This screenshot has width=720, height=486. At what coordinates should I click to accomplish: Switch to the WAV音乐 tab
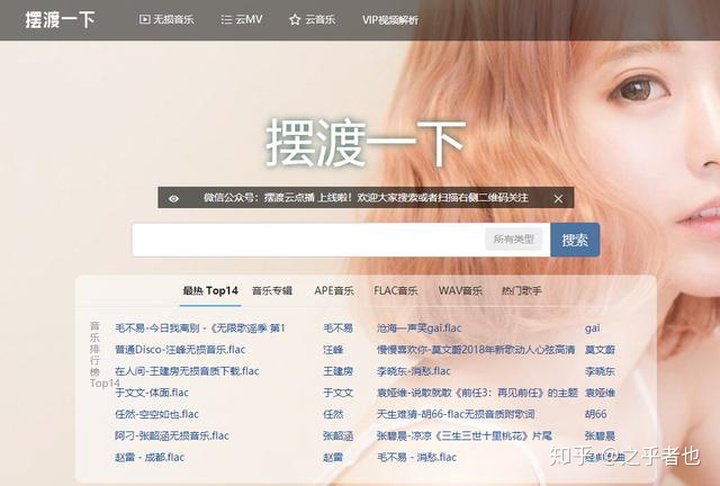point(460,291)
